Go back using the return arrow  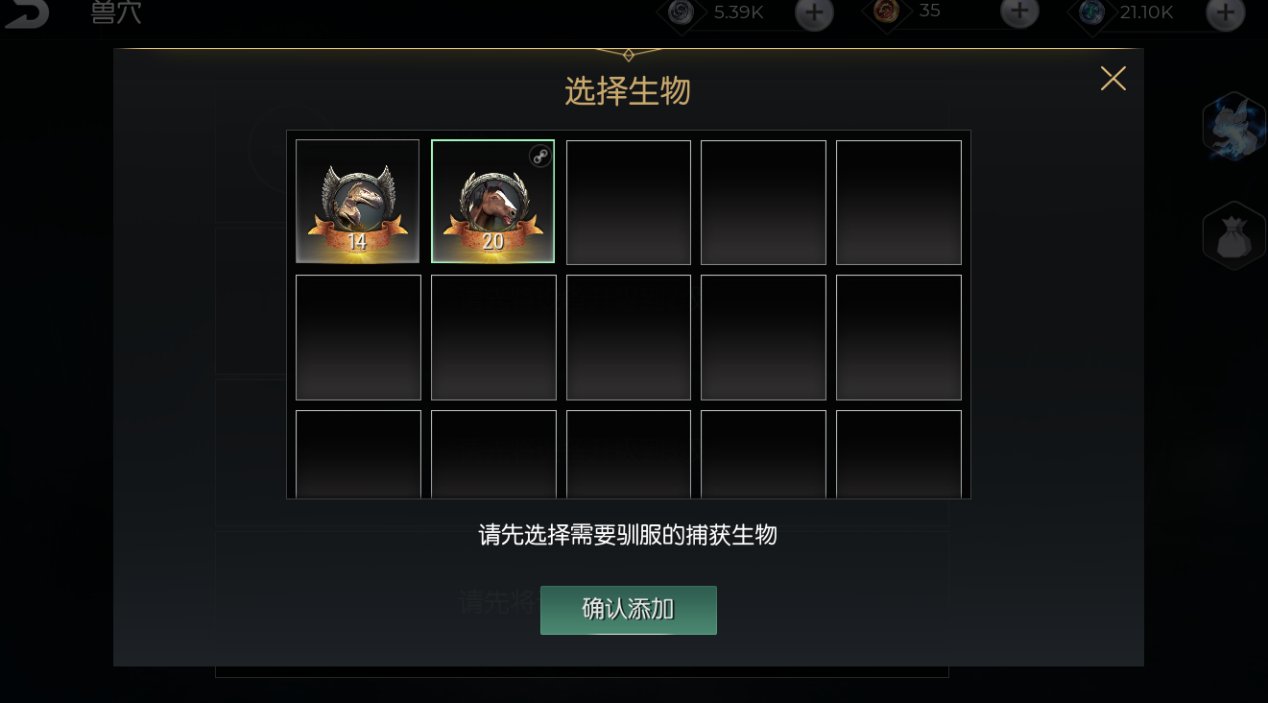point(26,12)
